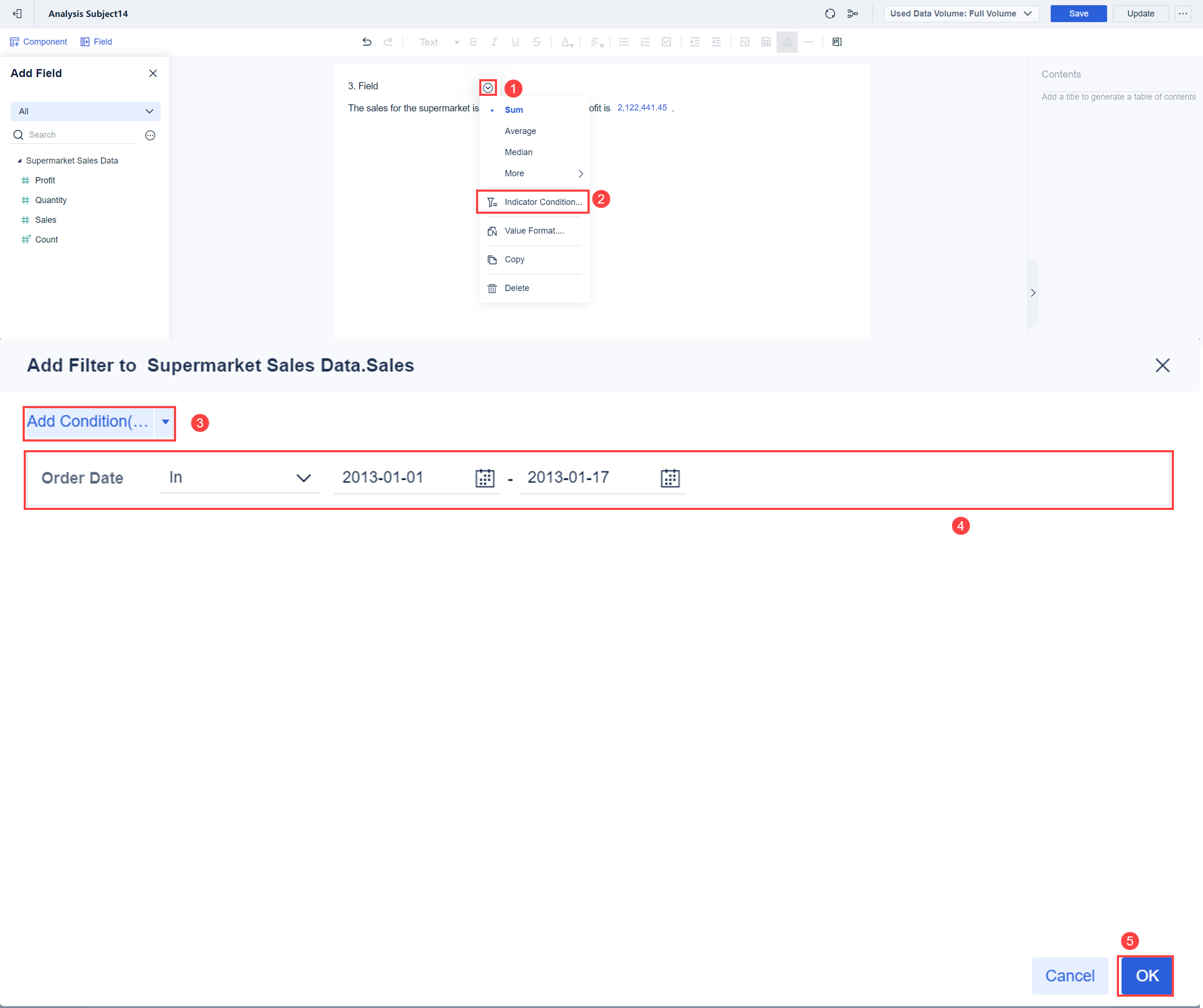Select the insert image icon
1203x1008 pixels.
coord(745,42)
